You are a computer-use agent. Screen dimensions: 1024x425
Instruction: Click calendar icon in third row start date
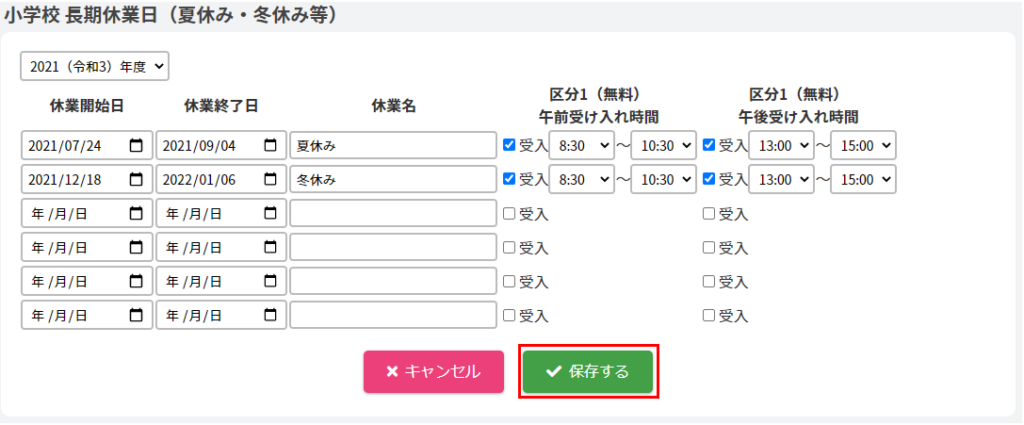tap(137, 214)
